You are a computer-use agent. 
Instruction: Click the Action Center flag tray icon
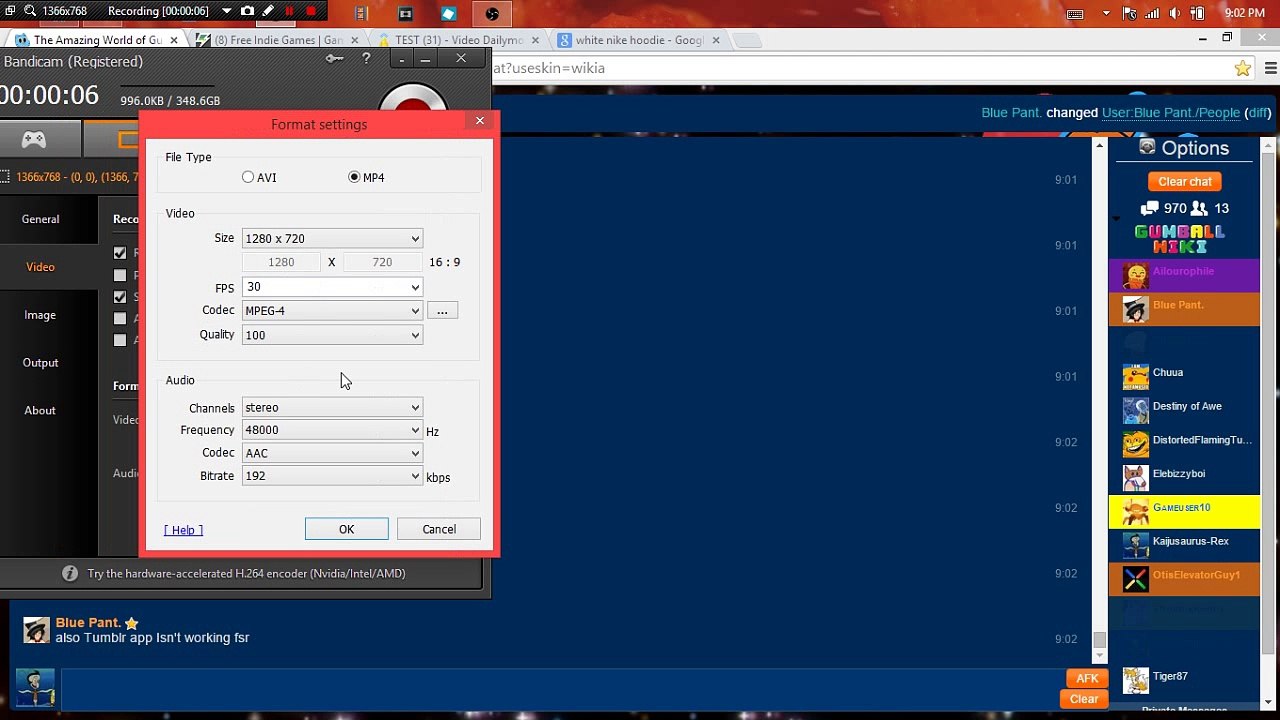click(x=1130, y=14)
